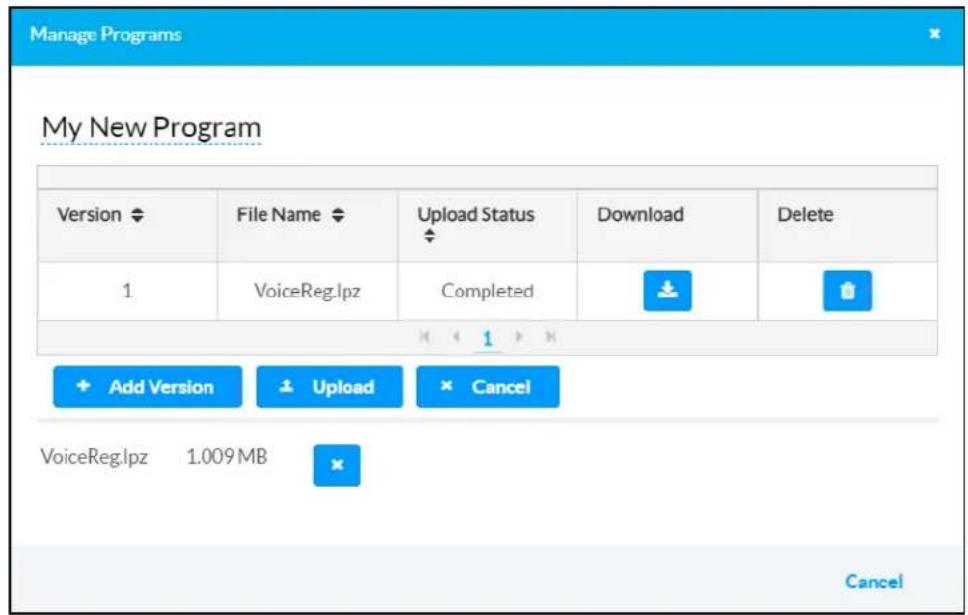The width and height of the screenshot is (968, 615).
Task: Click blue Cancel button next to Upload
Action: click(488, 387)
